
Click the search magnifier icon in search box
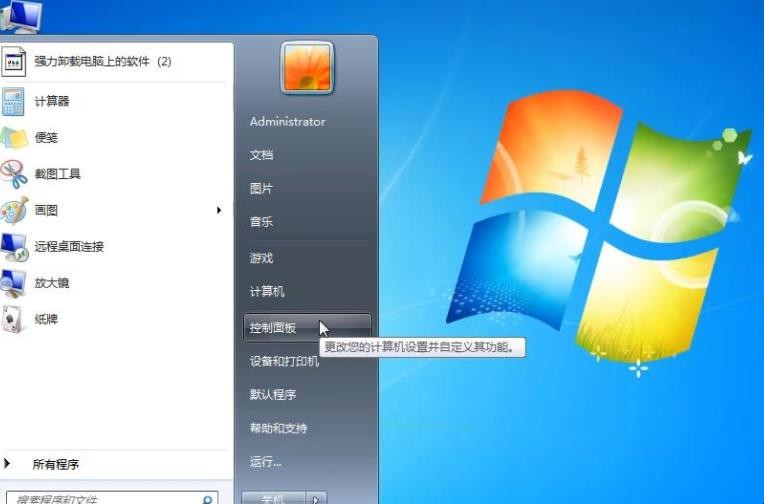coord(207,500)
